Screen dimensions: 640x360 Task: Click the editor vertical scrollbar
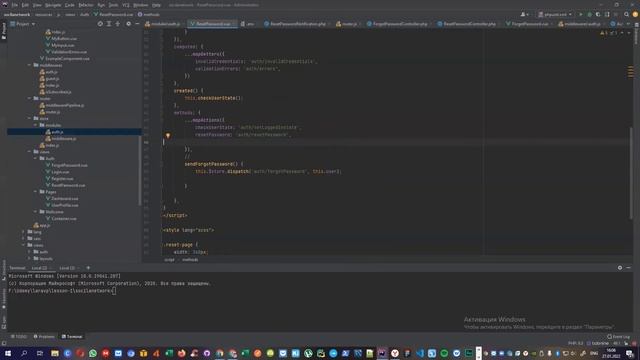click(x=631, y=173)
